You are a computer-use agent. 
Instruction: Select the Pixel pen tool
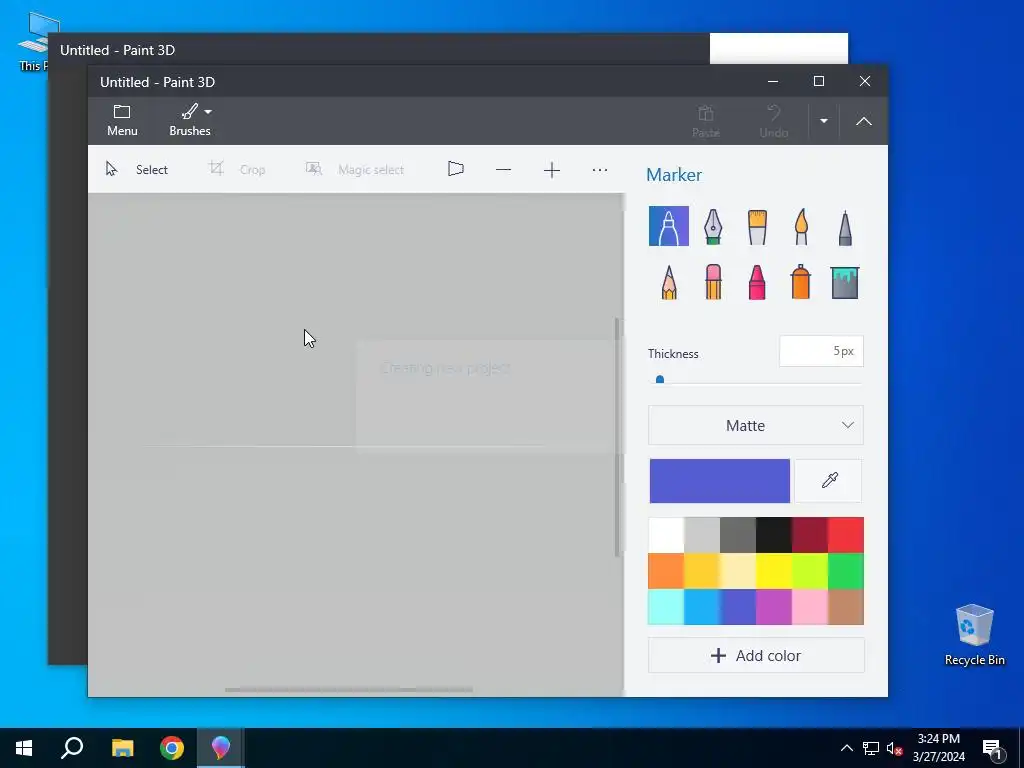coord(845,227)
